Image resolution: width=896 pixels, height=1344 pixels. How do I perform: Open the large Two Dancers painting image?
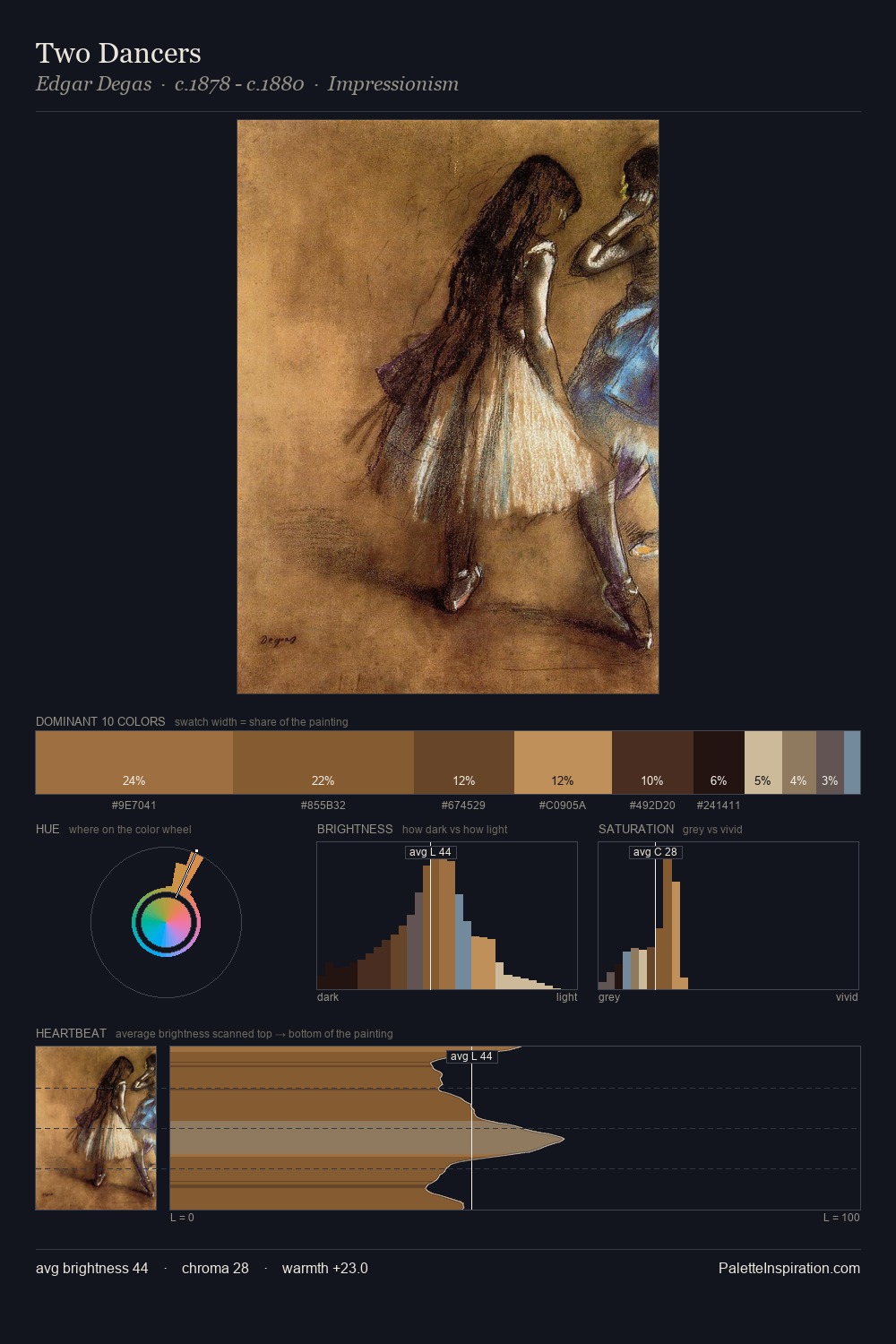point(448,407)
